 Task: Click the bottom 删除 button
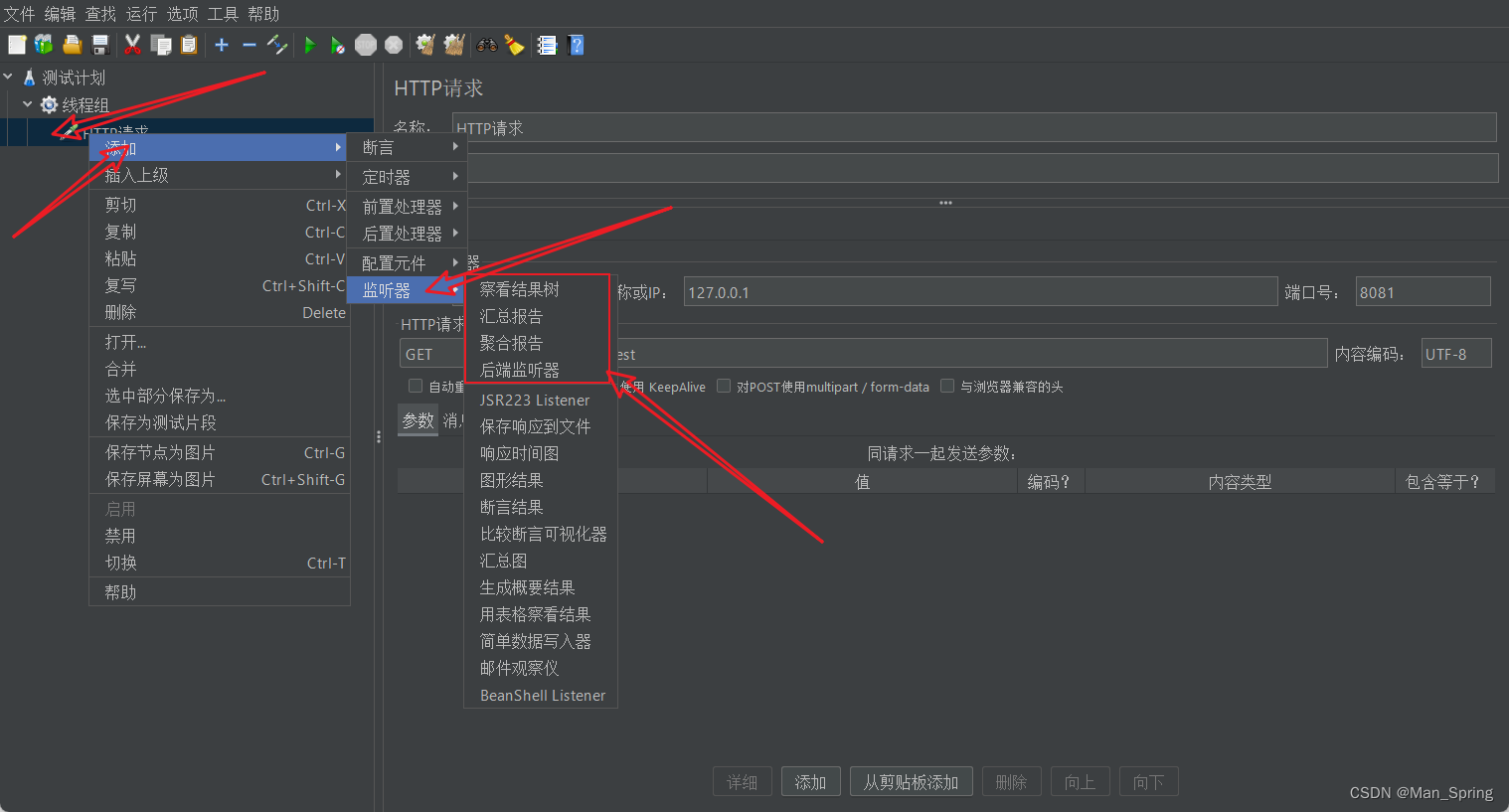point(1011,782)
